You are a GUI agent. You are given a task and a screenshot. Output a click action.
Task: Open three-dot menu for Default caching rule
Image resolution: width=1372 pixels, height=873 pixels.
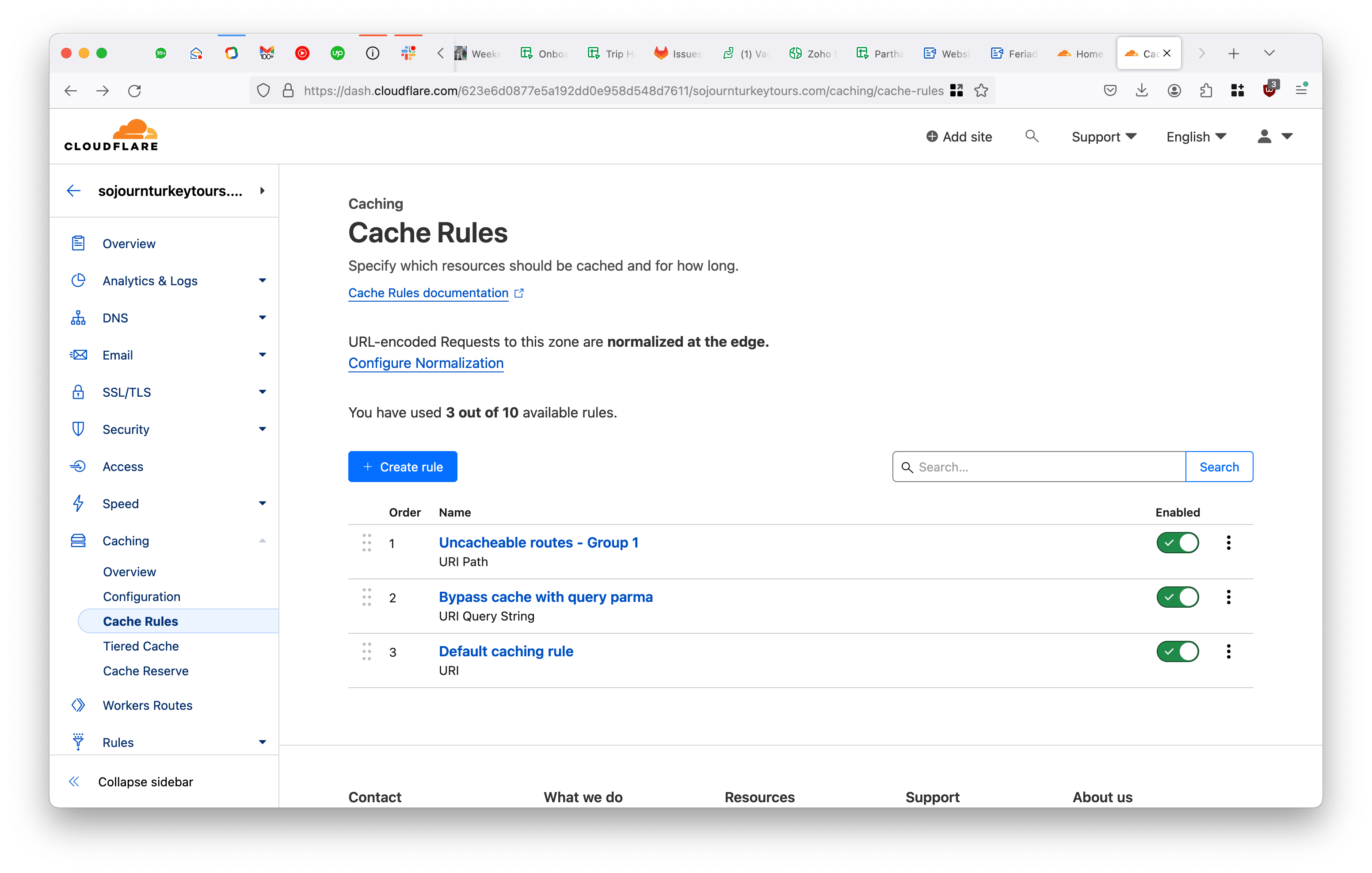tap(1228, 651)
